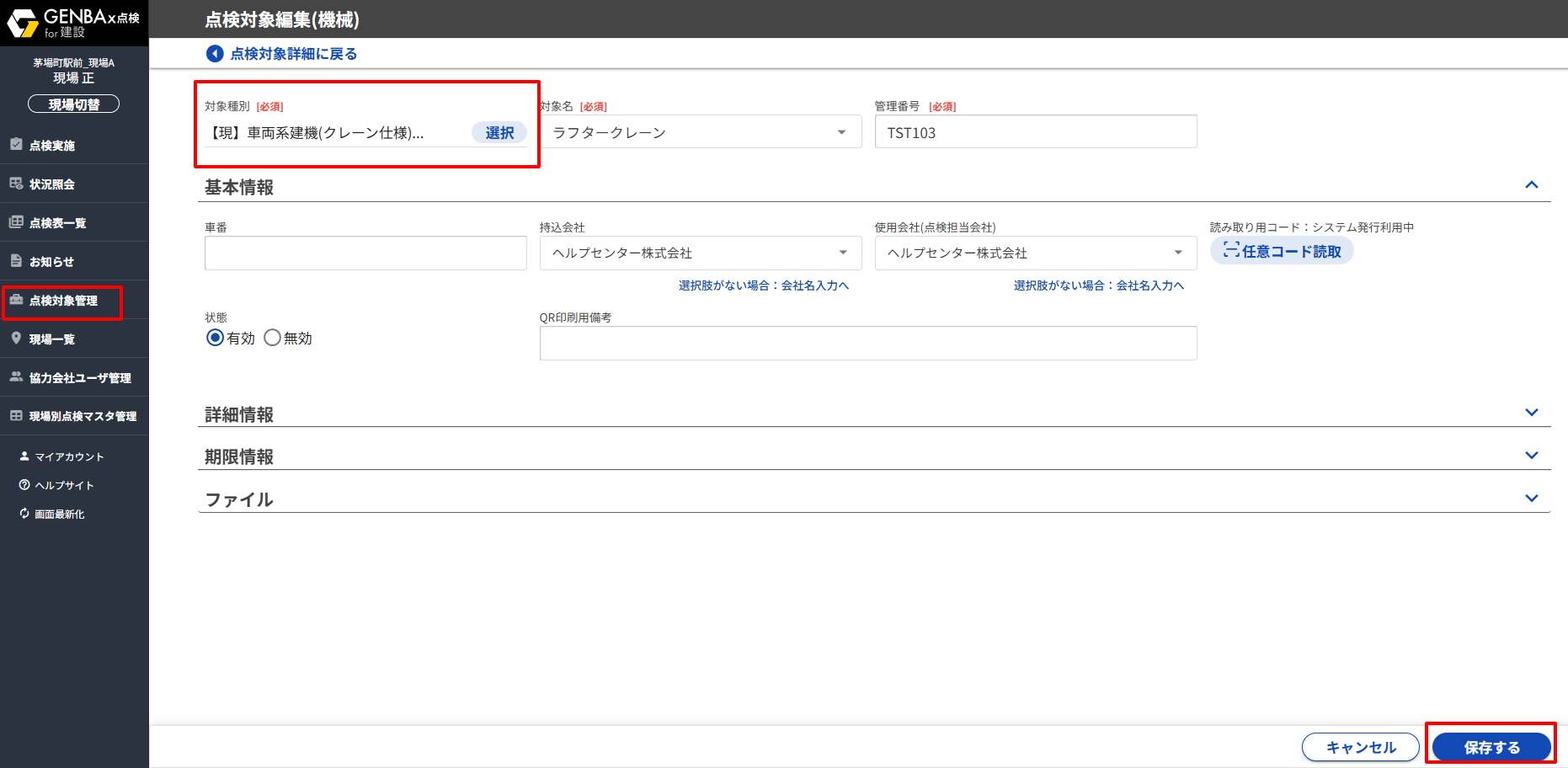Click the 状況照会 icon in sidebar
The width and height of the screenshot is (1568, 768).
click(16, 183)
